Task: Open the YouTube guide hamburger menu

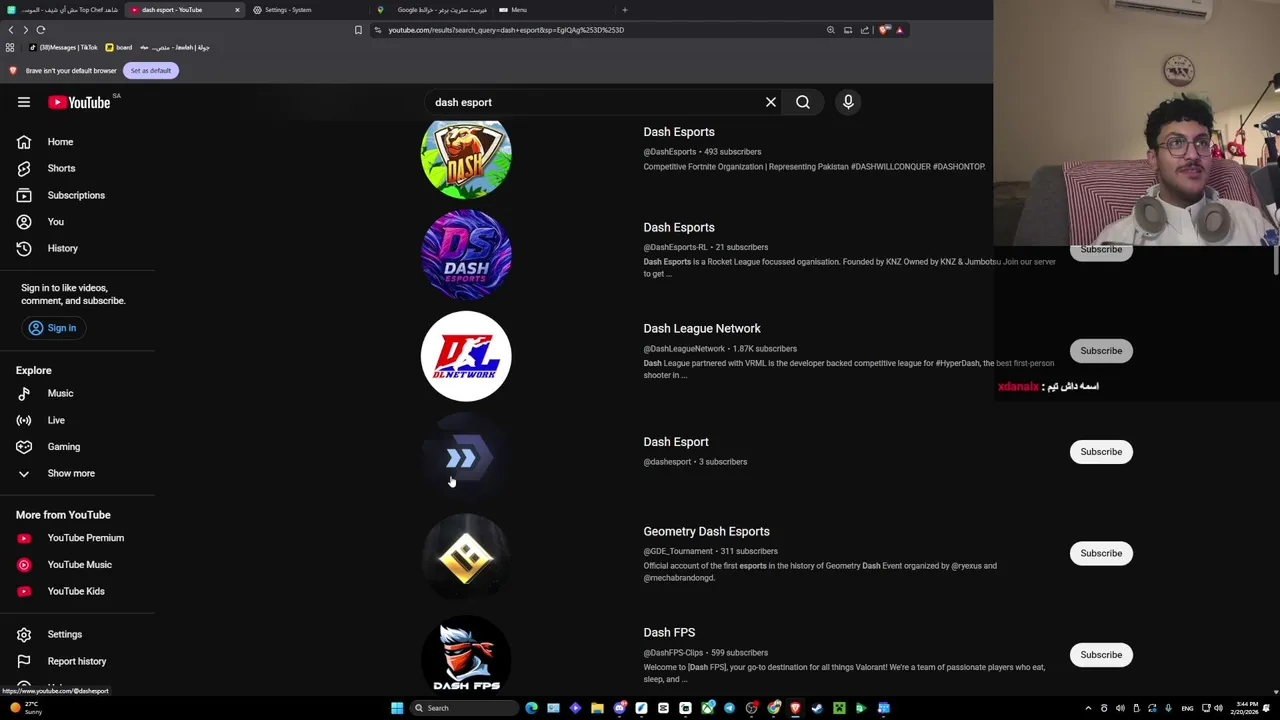Action: [24, 102]
